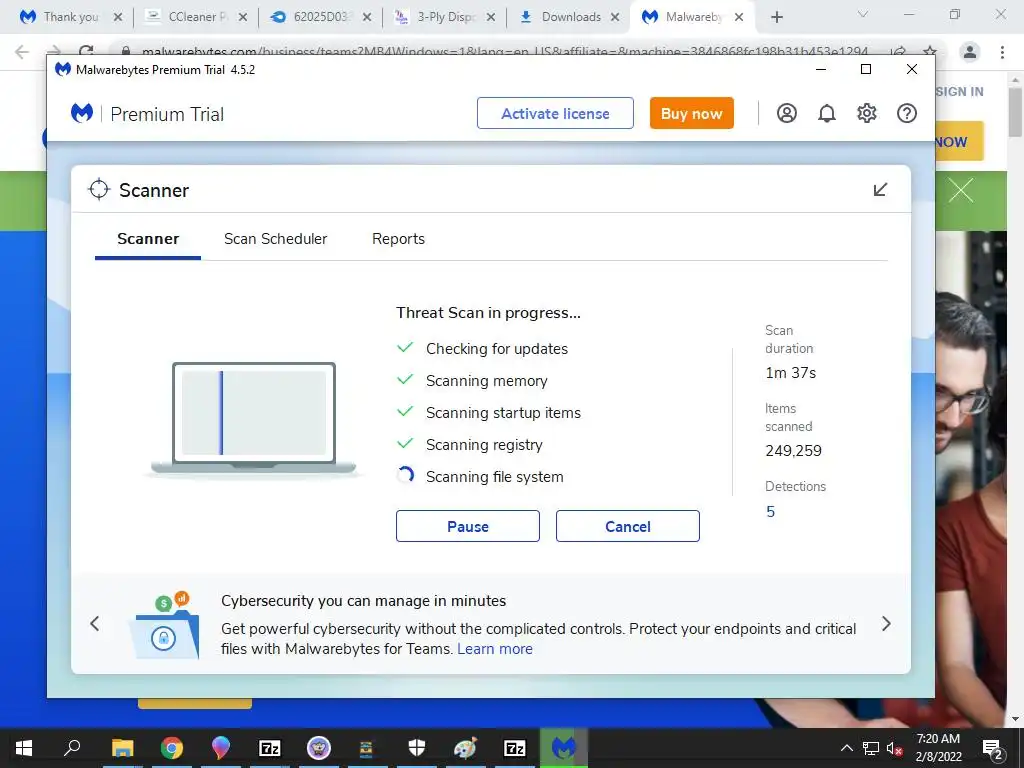Open the monkey face taskbar app
The width and height of the screenshot is (1024, 768).
click(x=319, y=748)
